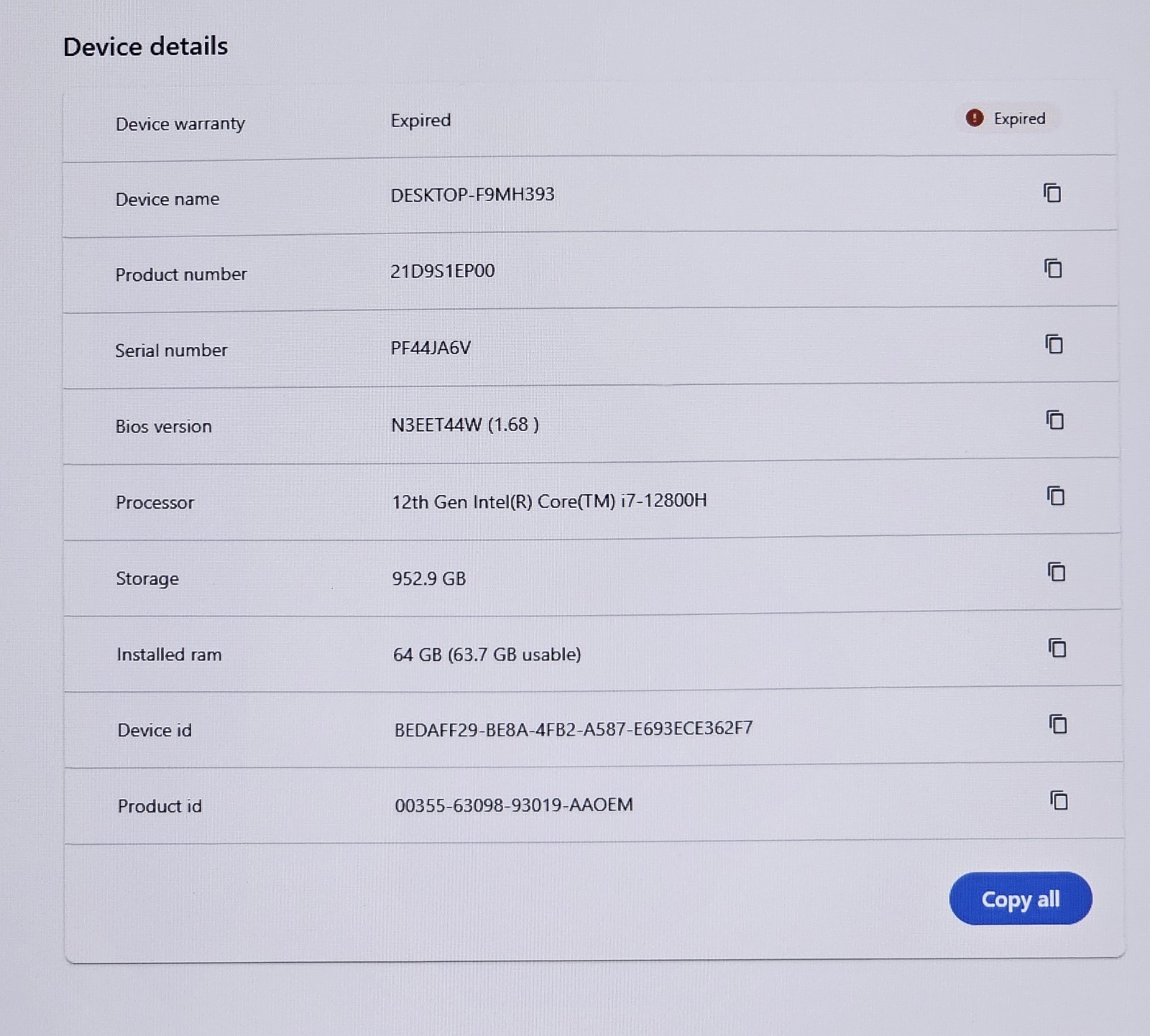The image size is (1150, 1036).
Task: Click the red Expired warning icon
Action: tap(974, 118)
